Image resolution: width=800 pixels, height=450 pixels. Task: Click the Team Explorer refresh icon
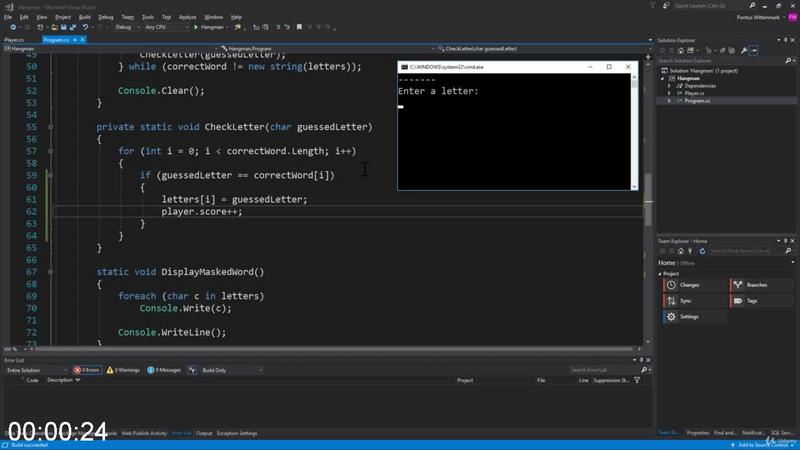pos(702,251)
